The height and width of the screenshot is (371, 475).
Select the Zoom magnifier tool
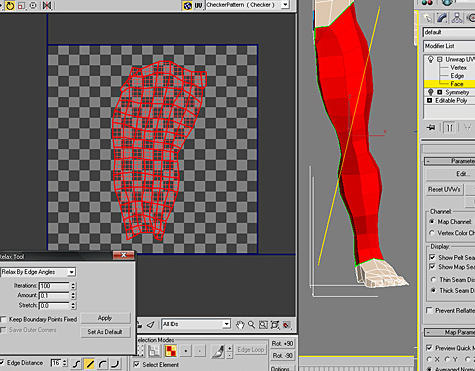click(x=252, y=325)
